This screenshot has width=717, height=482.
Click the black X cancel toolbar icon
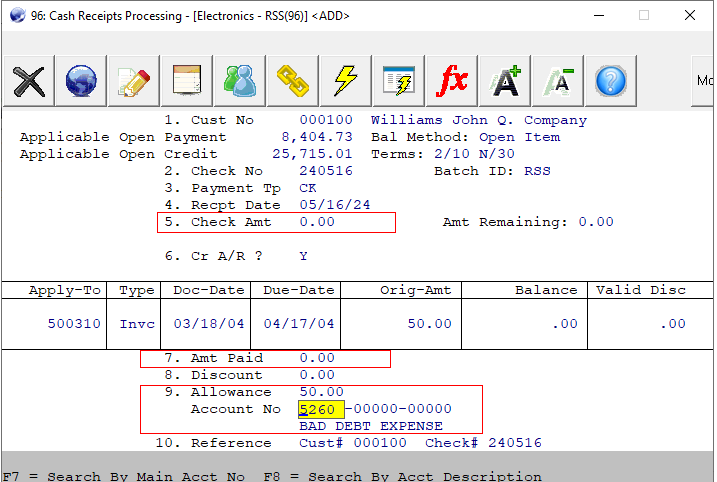click(x=29, y=81)
